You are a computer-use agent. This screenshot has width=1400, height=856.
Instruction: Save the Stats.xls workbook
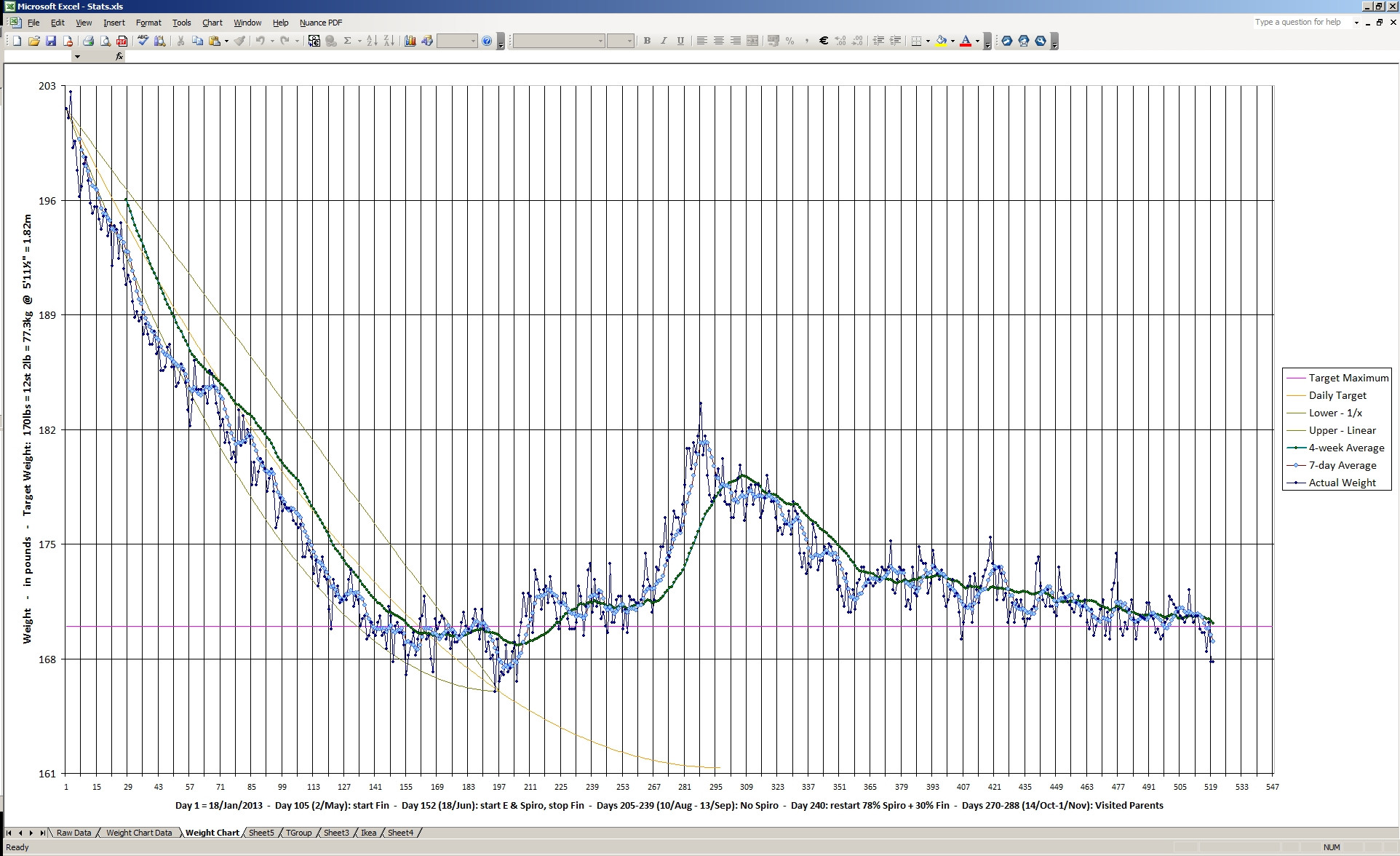point(51,41)
